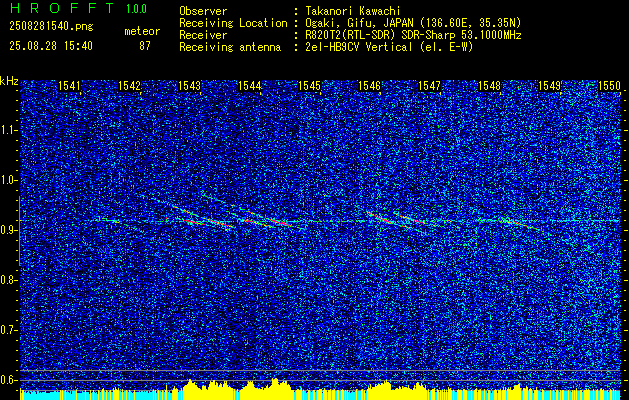Click the 1544 time marker
This screenshot has width=629, height=400.
250,86
